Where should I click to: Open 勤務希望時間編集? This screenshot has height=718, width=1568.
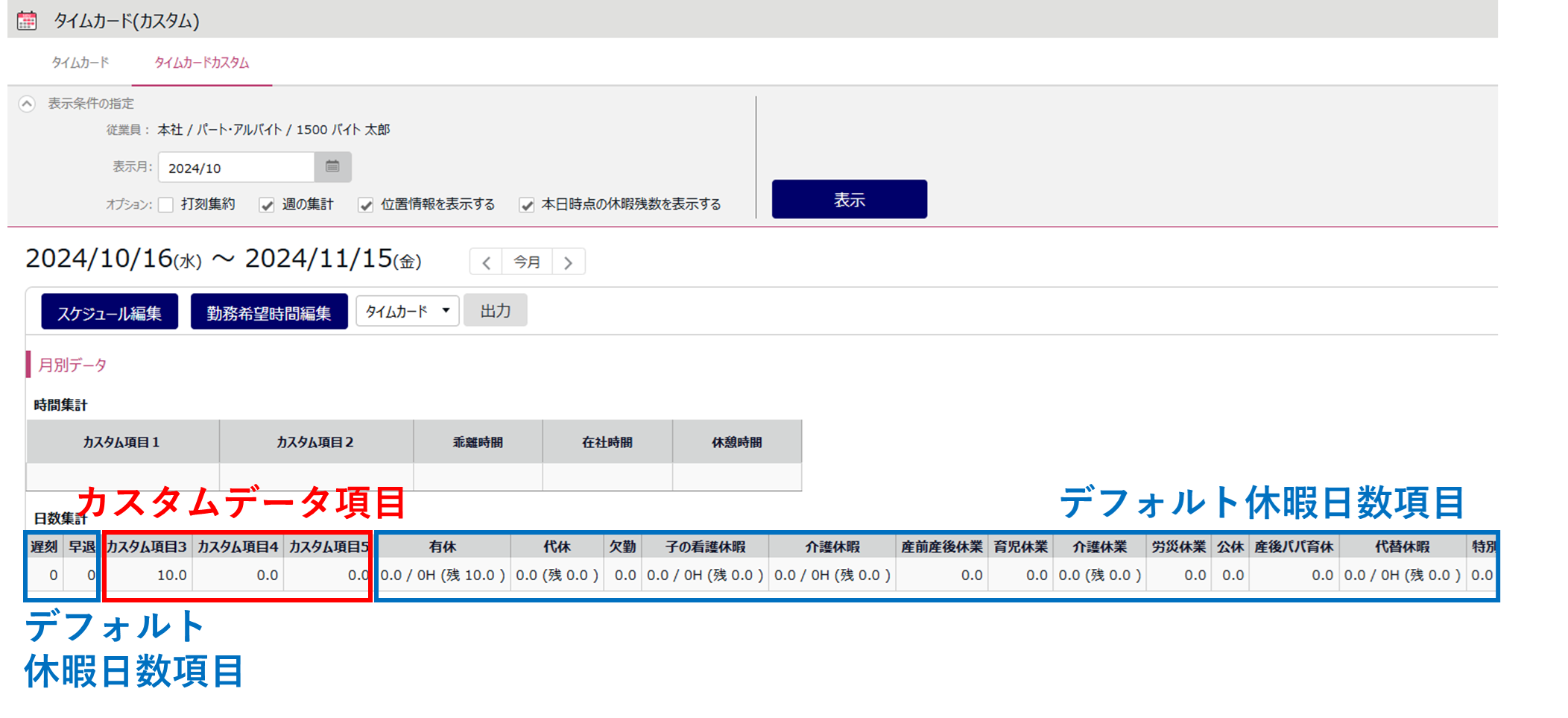coord(269,312)
